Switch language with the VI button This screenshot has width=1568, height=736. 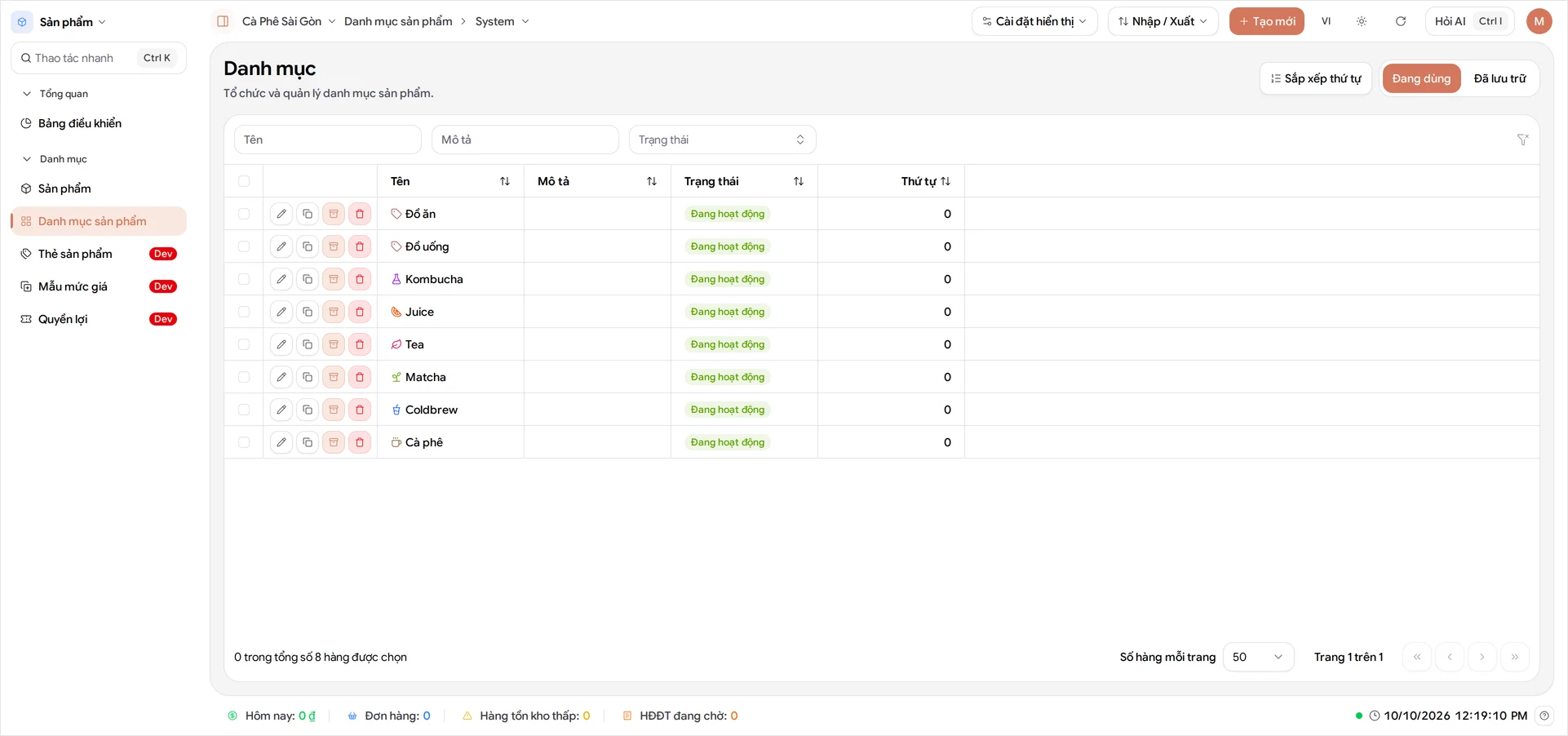point(1326,21)
